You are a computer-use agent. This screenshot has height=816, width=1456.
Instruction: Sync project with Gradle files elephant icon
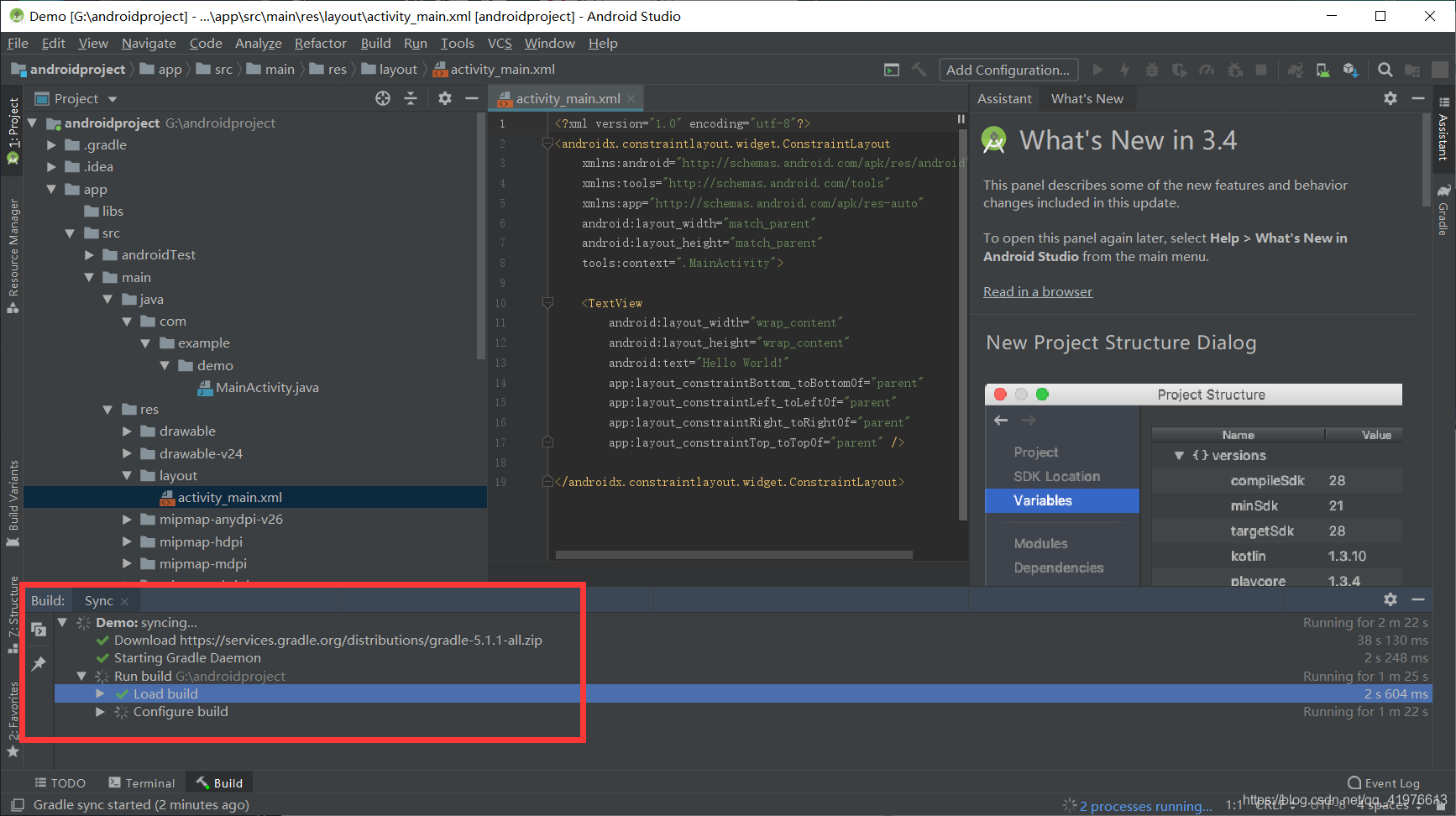(1296, 70)
